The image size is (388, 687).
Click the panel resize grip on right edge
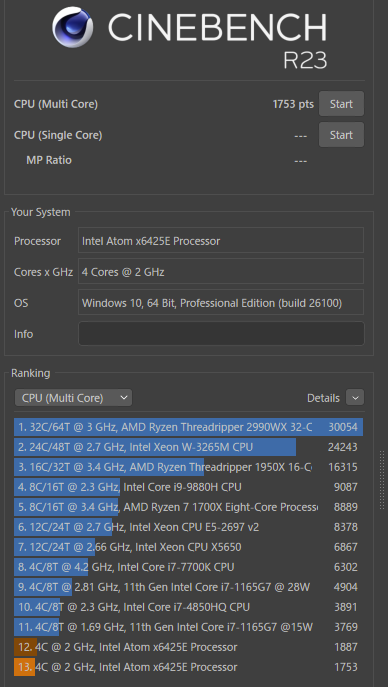(x=382, y=480)
